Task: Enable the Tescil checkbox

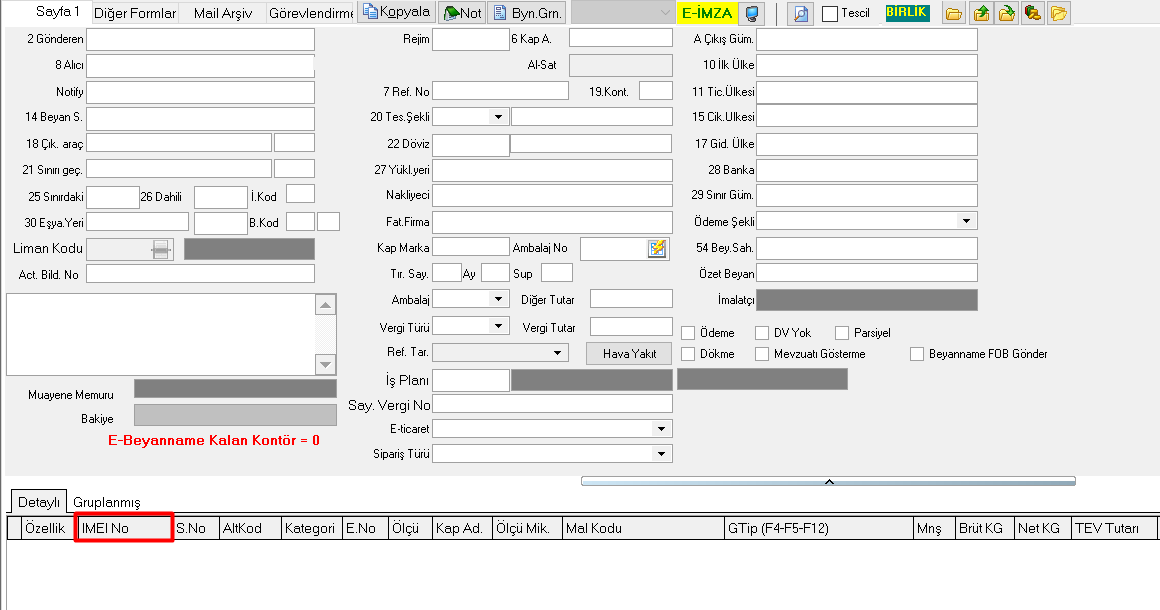Action: (830, 14)
